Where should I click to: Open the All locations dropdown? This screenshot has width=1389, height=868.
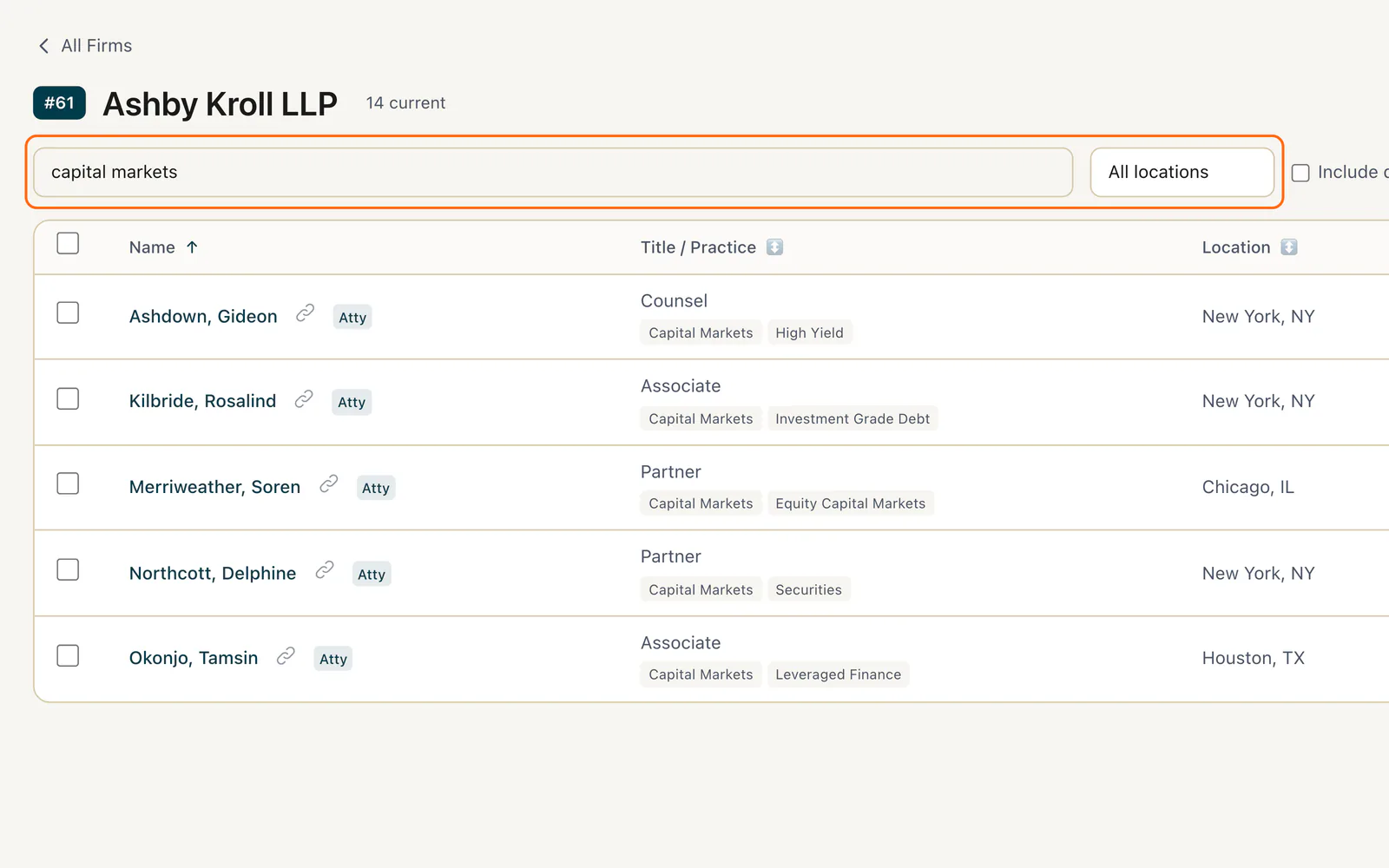1182,172
